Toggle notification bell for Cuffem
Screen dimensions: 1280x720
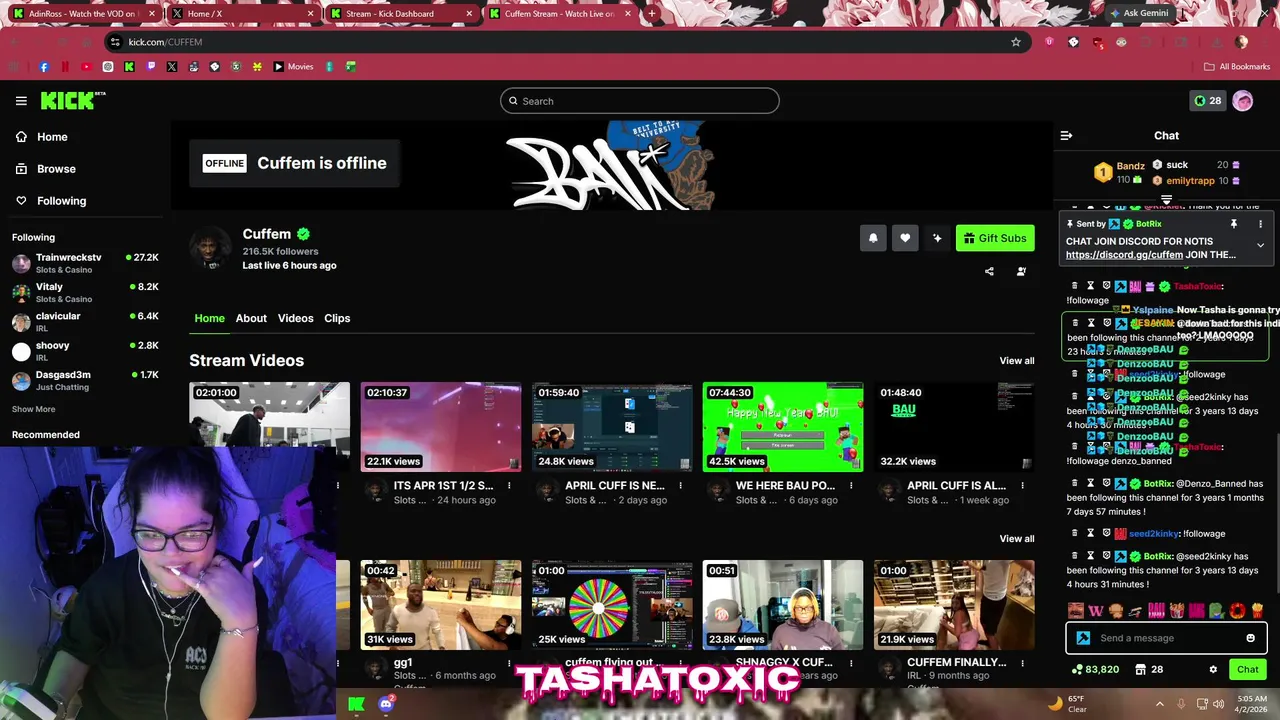873,238
